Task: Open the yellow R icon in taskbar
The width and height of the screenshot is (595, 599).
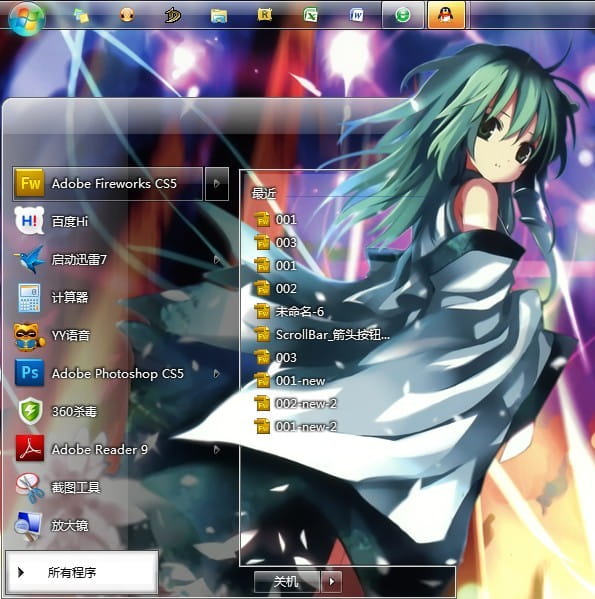Action: (264, 15)
